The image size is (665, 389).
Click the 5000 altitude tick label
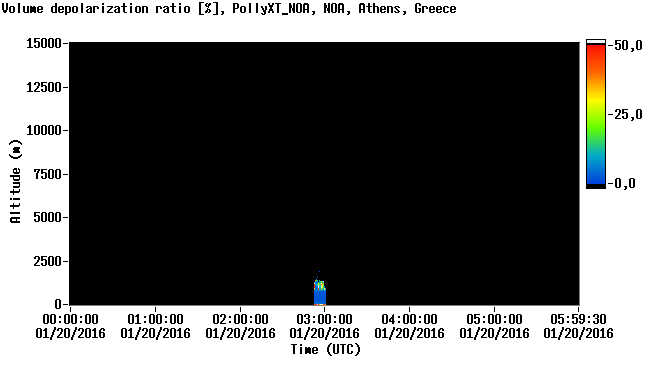click(48, 218)
